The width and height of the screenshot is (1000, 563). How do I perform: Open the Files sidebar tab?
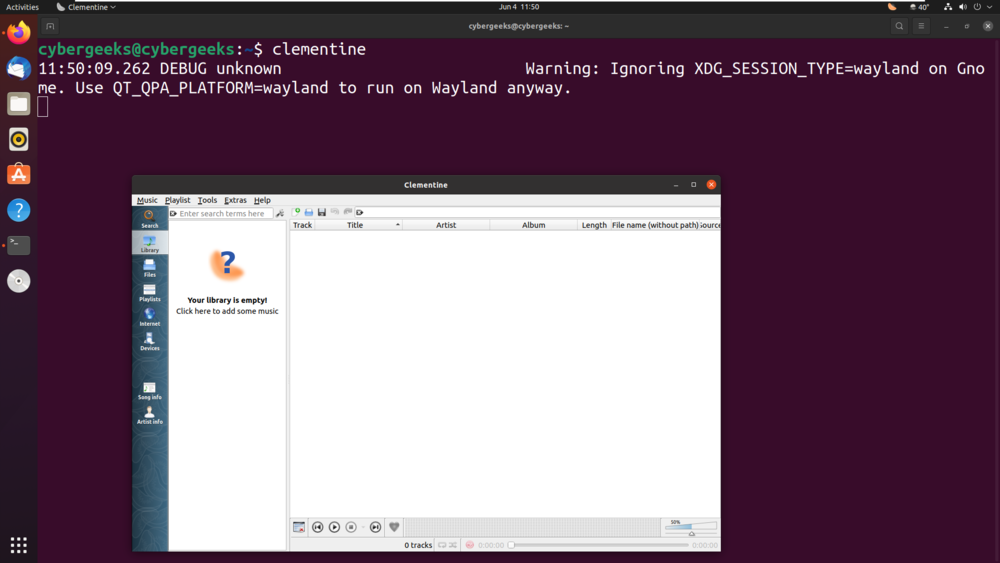click(150, 268)
